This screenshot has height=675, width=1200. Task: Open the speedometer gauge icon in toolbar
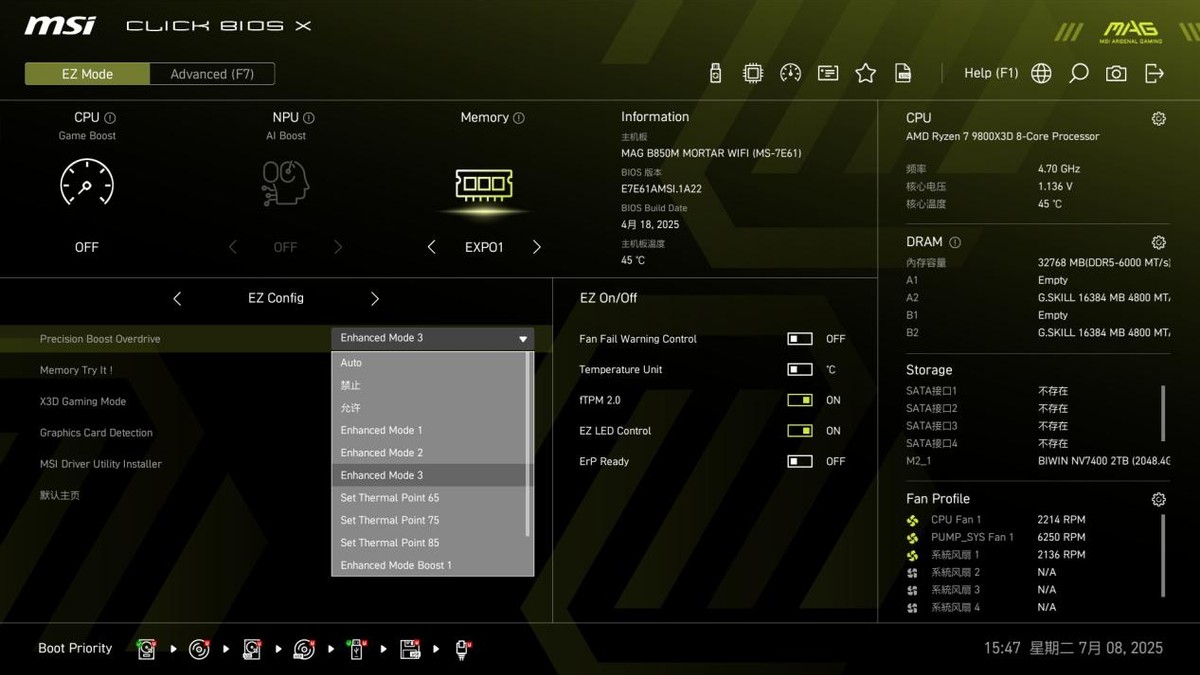pos(790,73)
